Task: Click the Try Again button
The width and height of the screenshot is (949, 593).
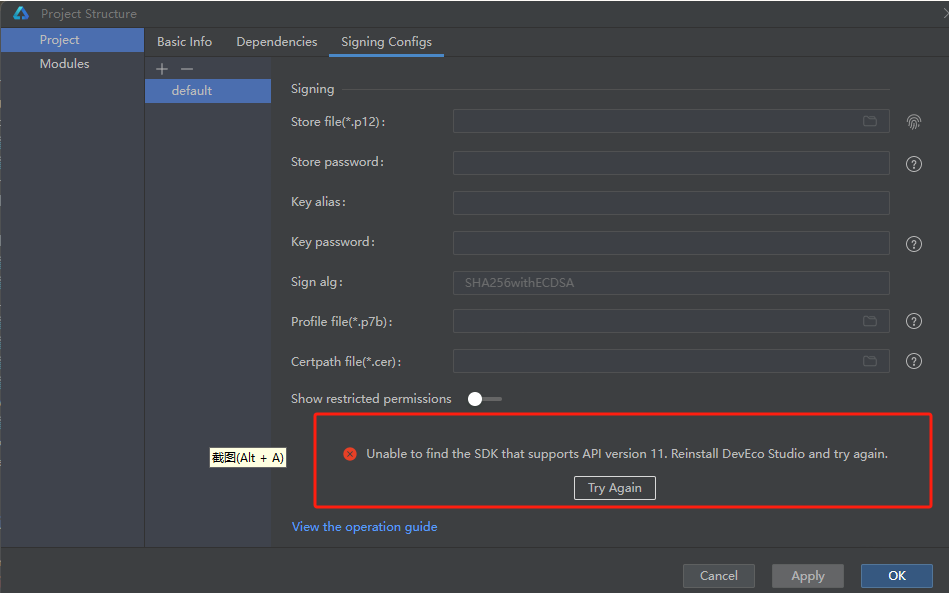Action: click(x=614, y=488)
